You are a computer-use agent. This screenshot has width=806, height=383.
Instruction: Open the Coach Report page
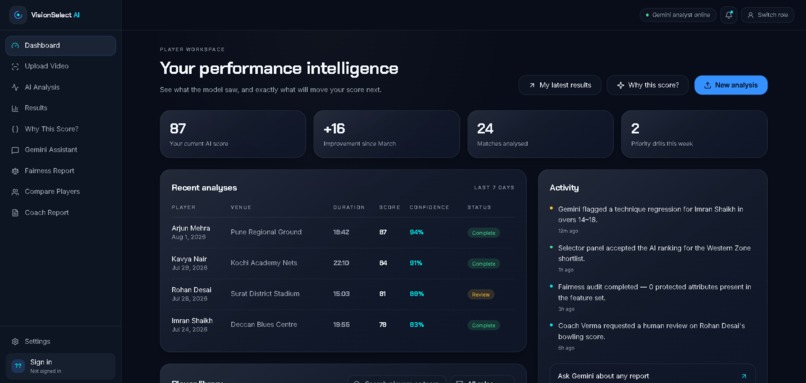point(61,212)
